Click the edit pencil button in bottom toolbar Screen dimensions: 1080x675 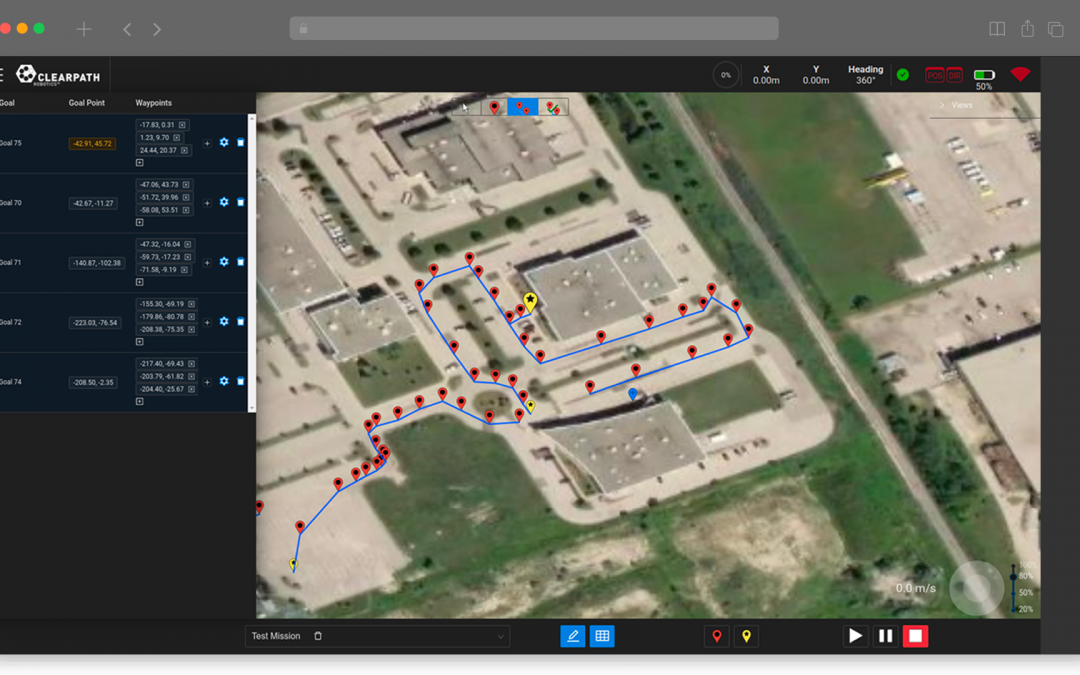pos(573,636)
